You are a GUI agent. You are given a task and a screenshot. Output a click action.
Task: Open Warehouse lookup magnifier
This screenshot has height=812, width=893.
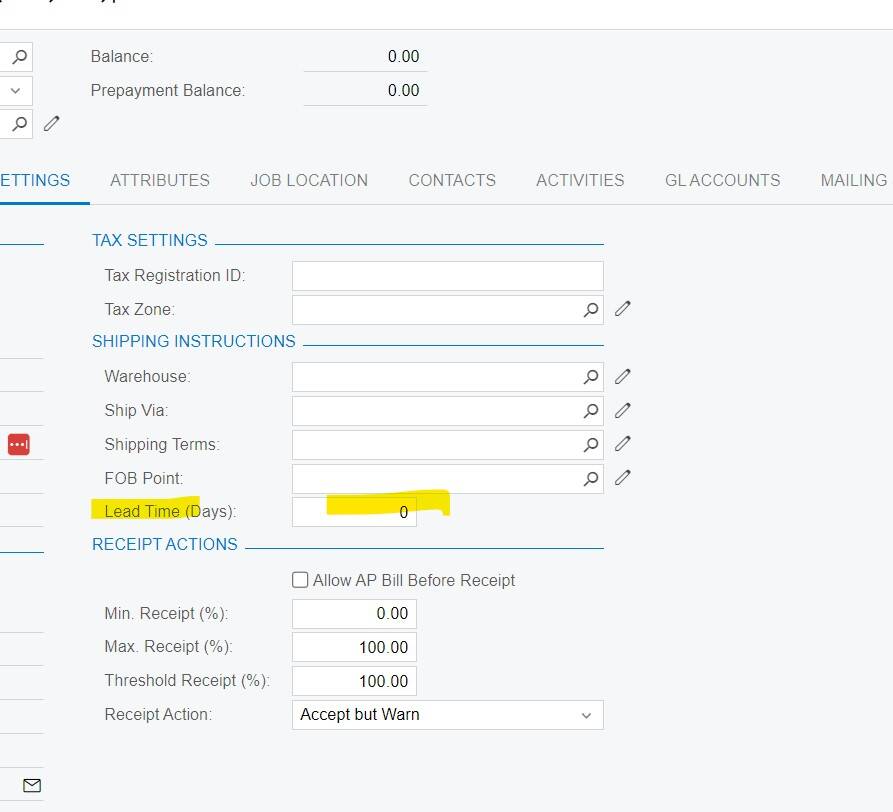(591, 377)
